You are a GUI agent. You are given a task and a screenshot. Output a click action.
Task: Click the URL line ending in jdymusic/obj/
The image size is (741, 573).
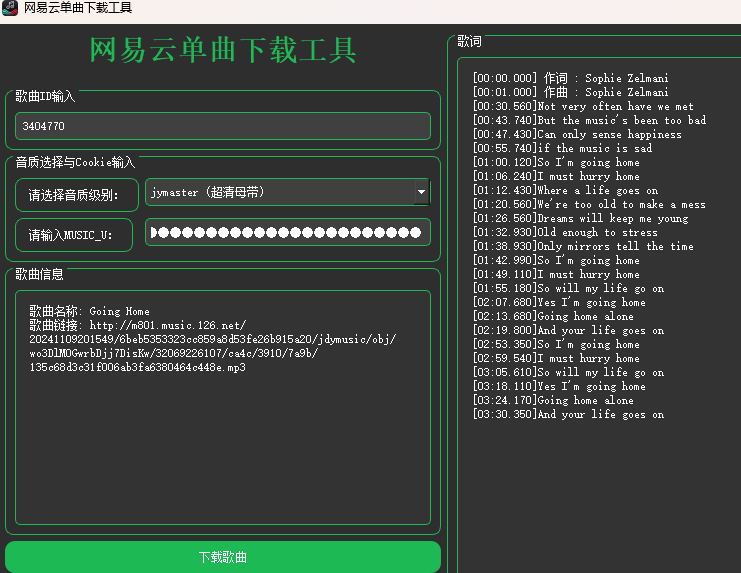pos(213,339)
